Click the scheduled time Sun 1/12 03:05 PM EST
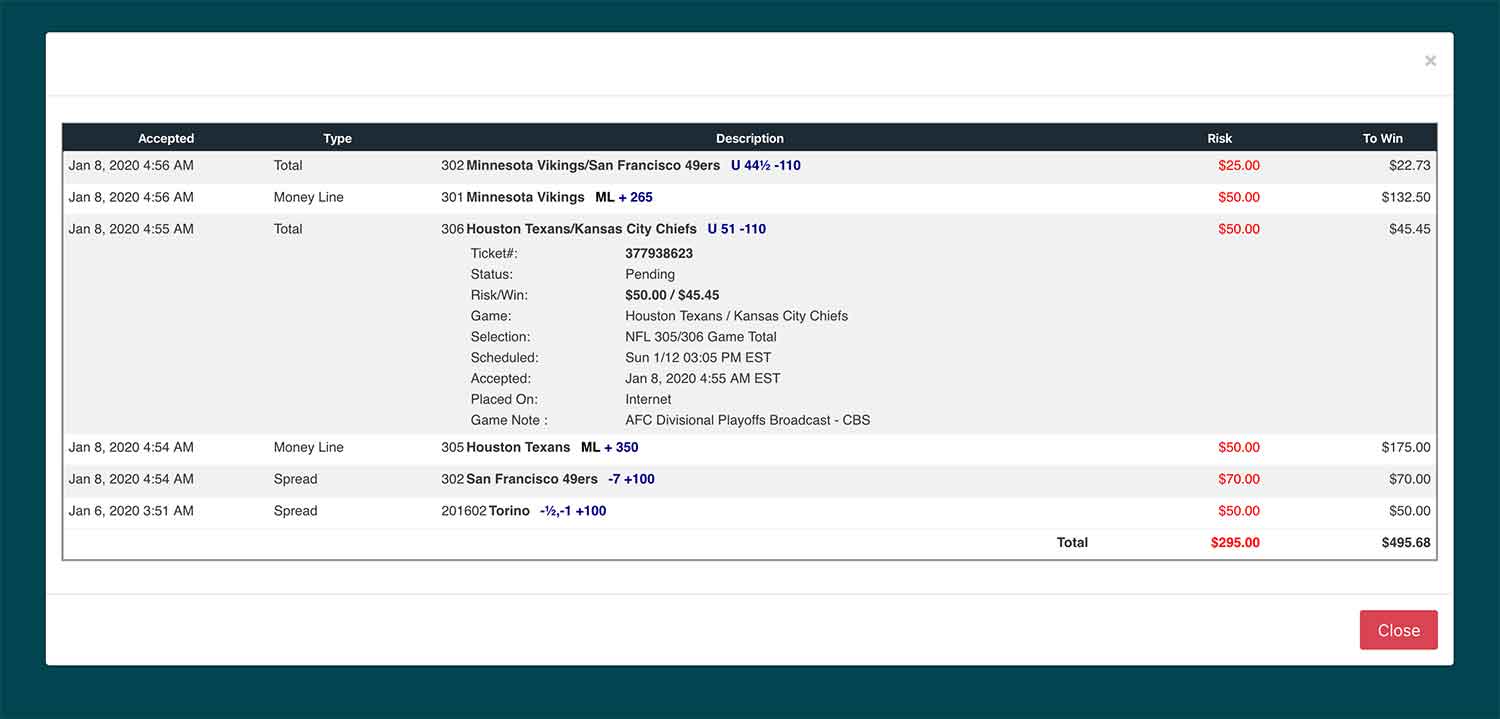 (698, 358)
